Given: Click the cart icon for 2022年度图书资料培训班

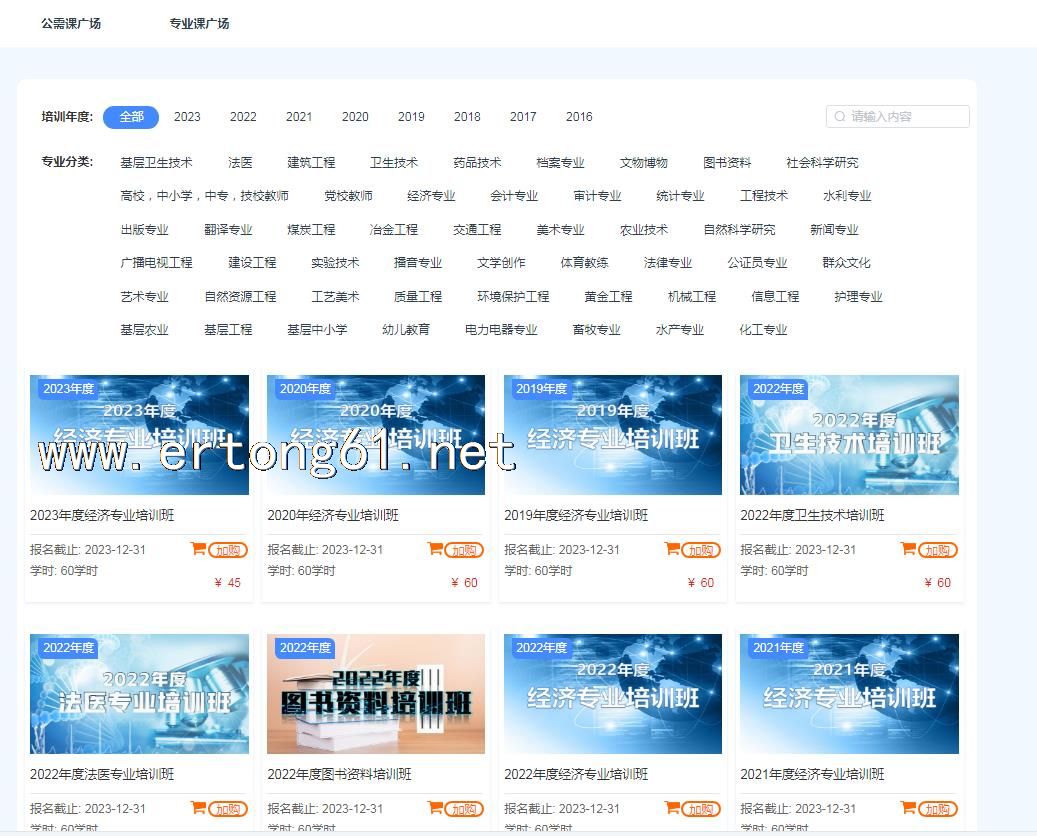Looking at the screenshot, I should [x=435, y=808].
